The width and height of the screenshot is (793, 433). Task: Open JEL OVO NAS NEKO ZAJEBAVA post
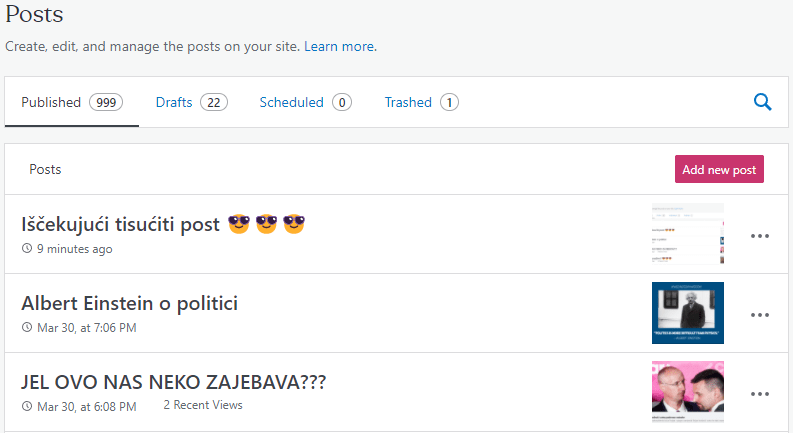[x=173, y=382]
